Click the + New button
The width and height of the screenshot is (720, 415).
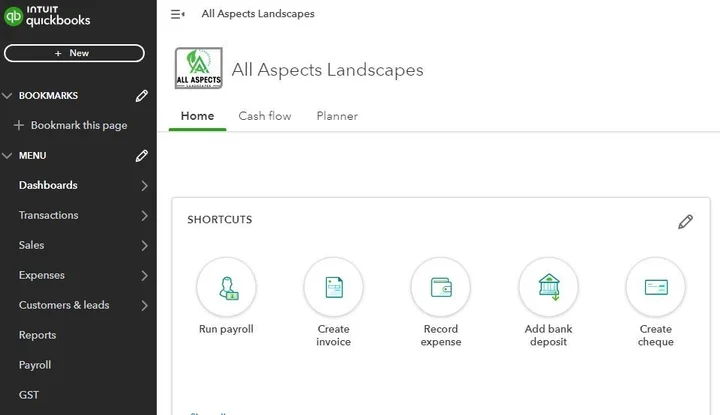(x=74, y=53)
